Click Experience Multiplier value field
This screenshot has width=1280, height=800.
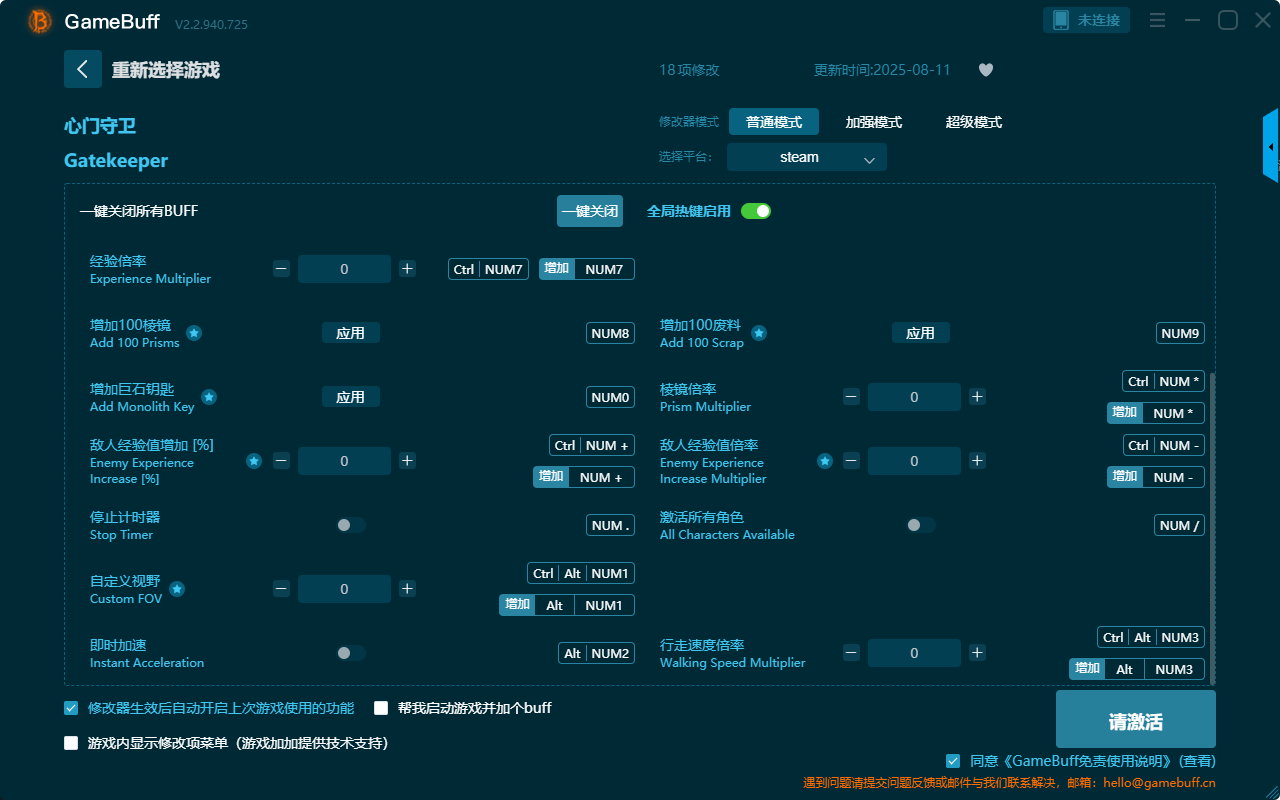(x=344, y=269)
